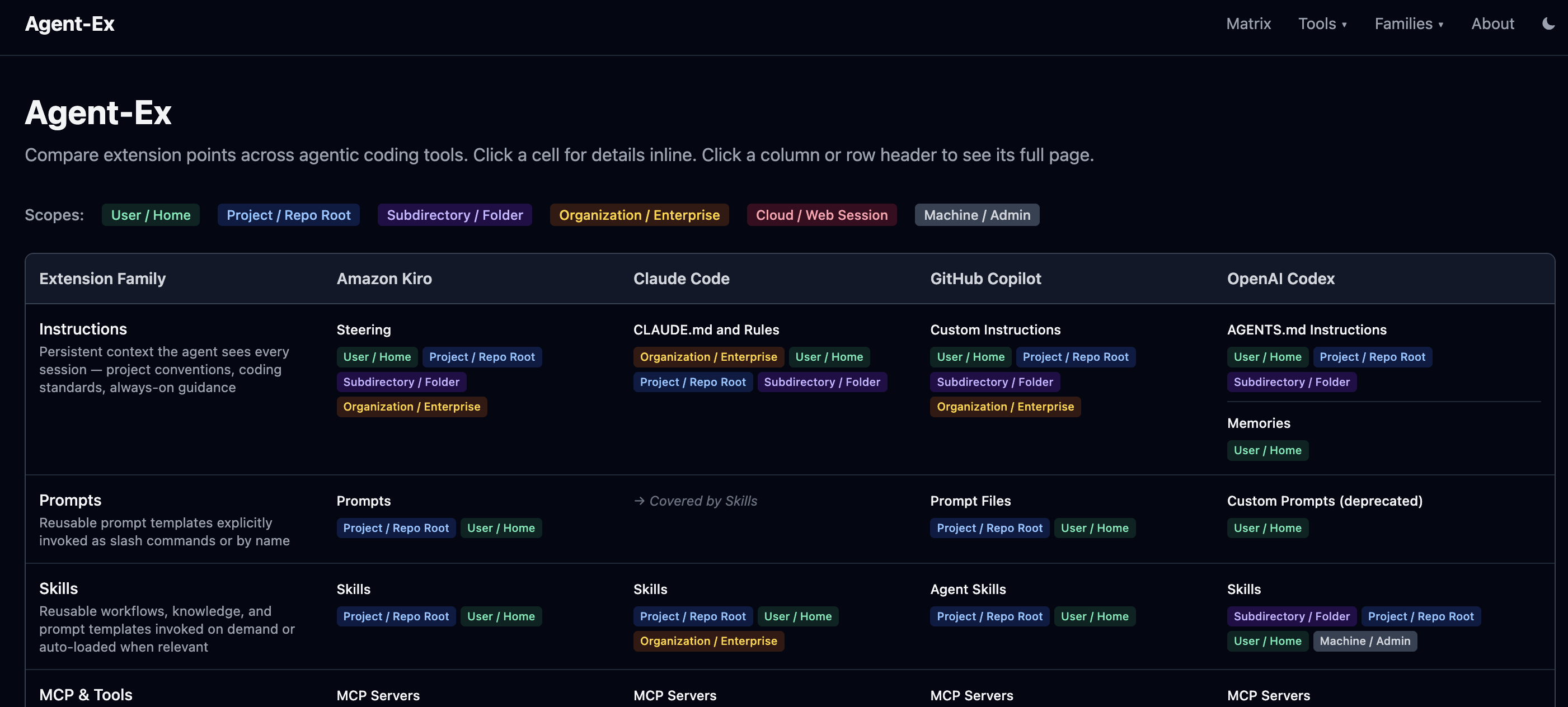Navigate to the About page
The image size is (1568, 707).
(x=1492, y=23)
